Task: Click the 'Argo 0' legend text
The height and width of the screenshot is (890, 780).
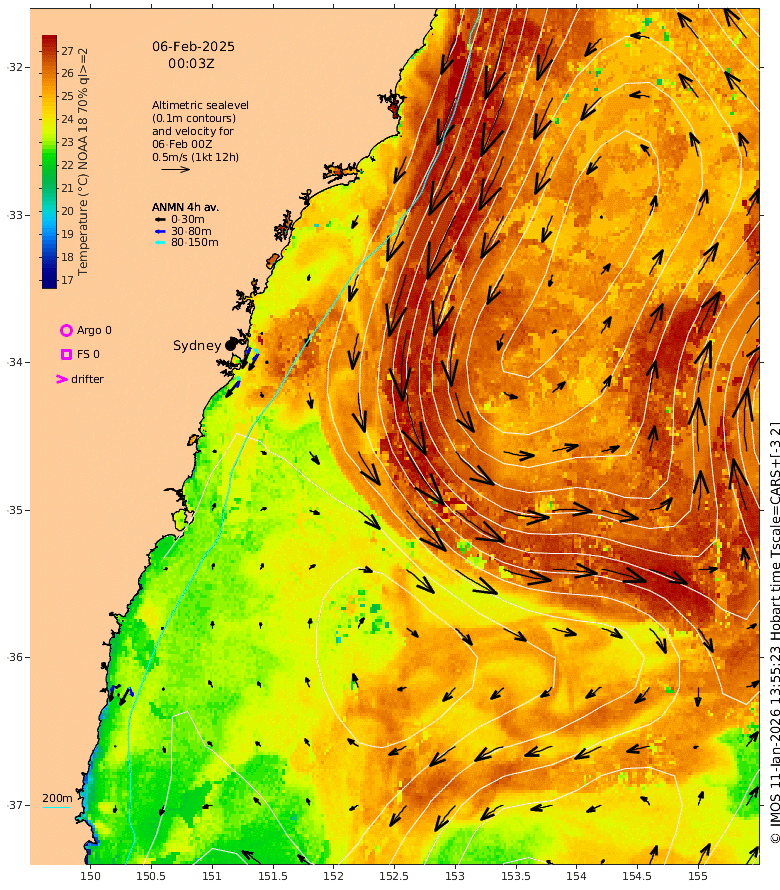Action: [94, 330]
